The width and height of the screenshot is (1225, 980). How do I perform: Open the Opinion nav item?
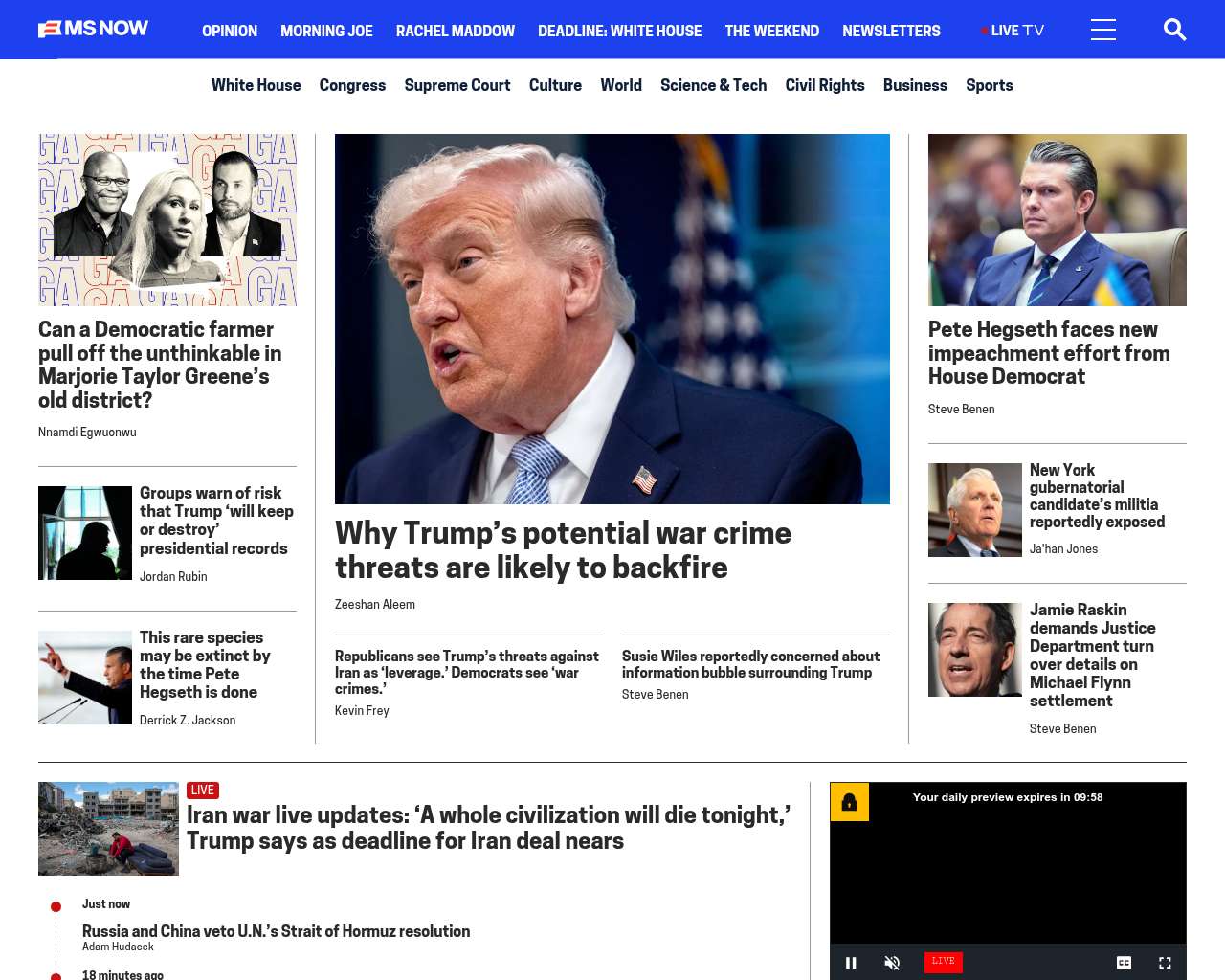tap(230, 31)
